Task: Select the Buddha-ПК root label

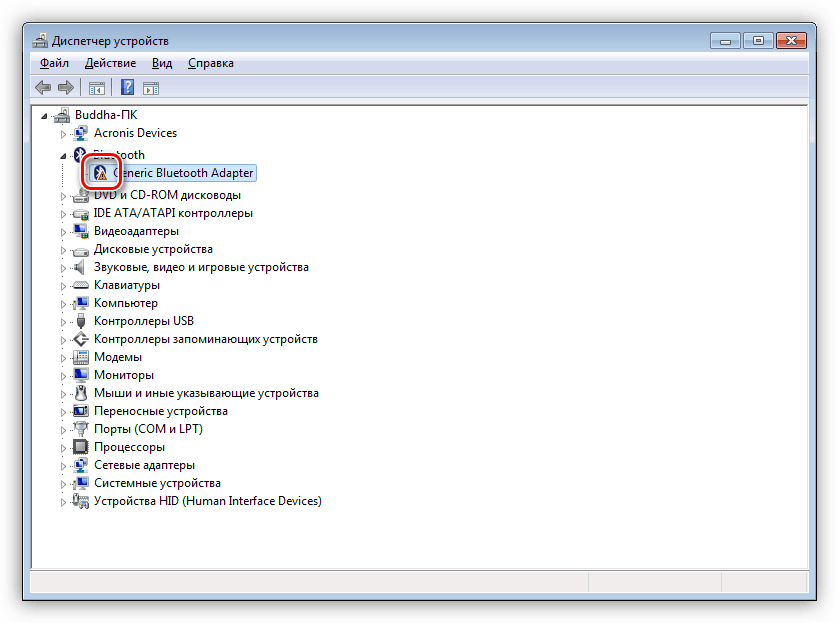Action: (x=106, y=115)
